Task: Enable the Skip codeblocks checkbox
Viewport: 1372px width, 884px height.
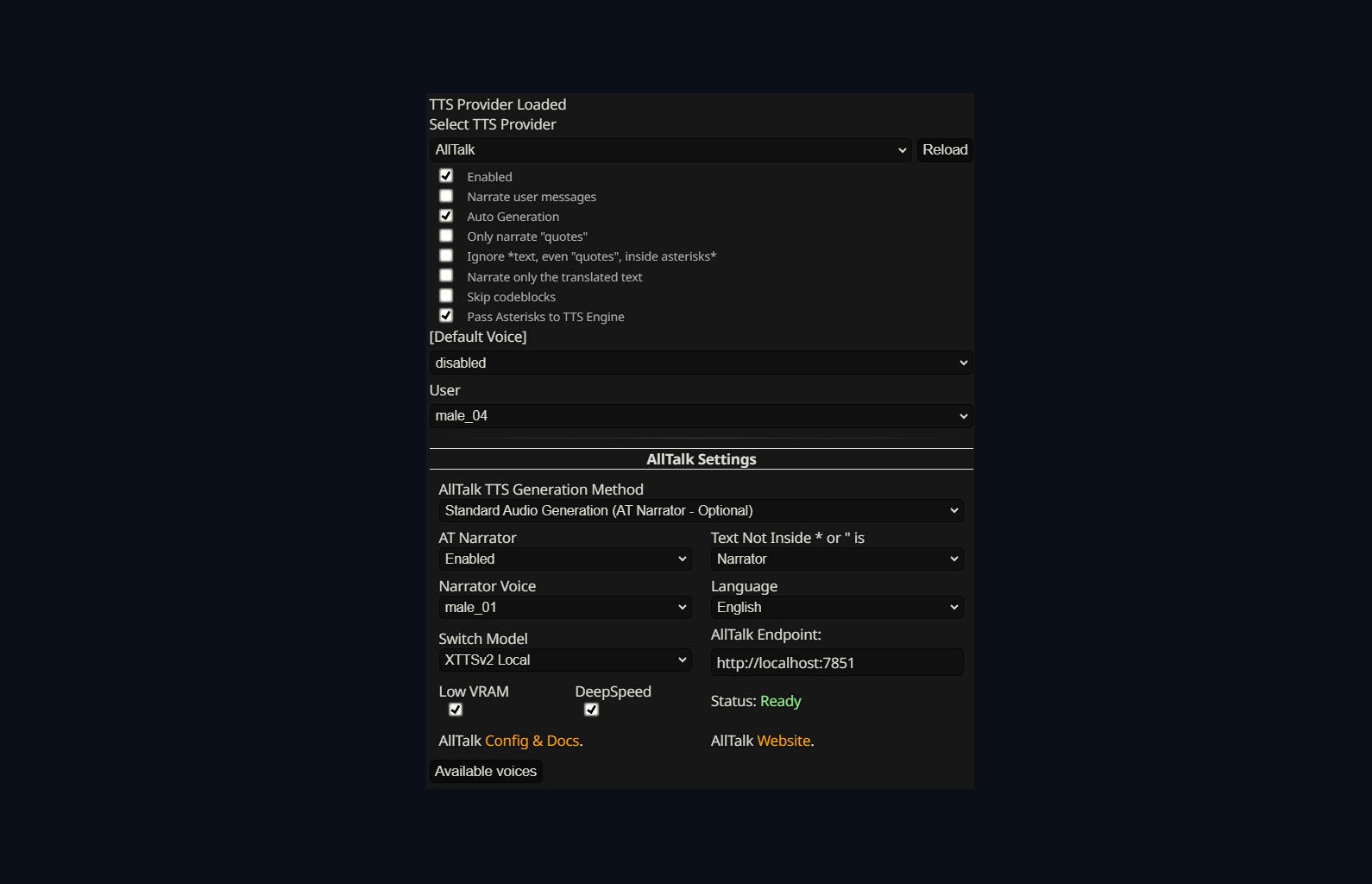Action: pos(446,296)
